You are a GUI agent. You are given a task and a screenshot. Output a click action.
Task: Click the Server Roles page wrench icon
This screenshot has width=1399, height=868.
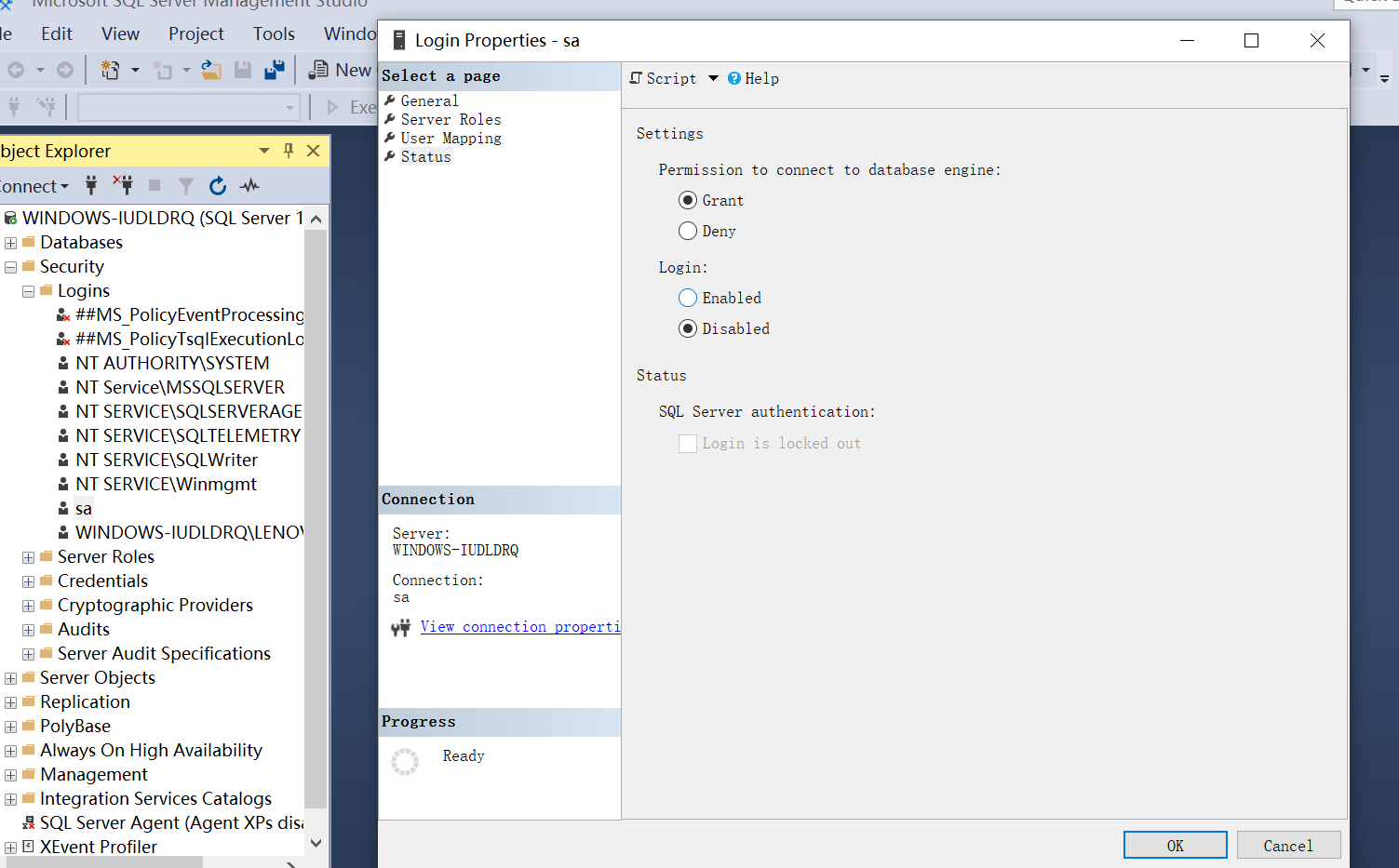coord(390,119)
